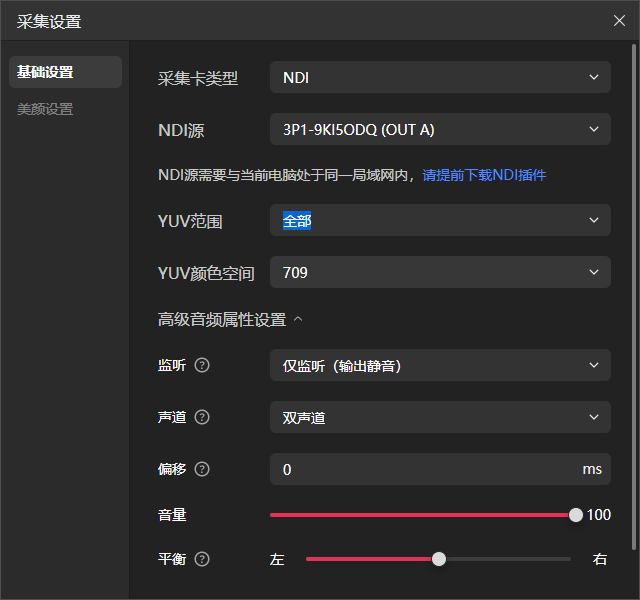Click the 请提前下载NDI插件 link
640x600 pixels.
[484, 175]
